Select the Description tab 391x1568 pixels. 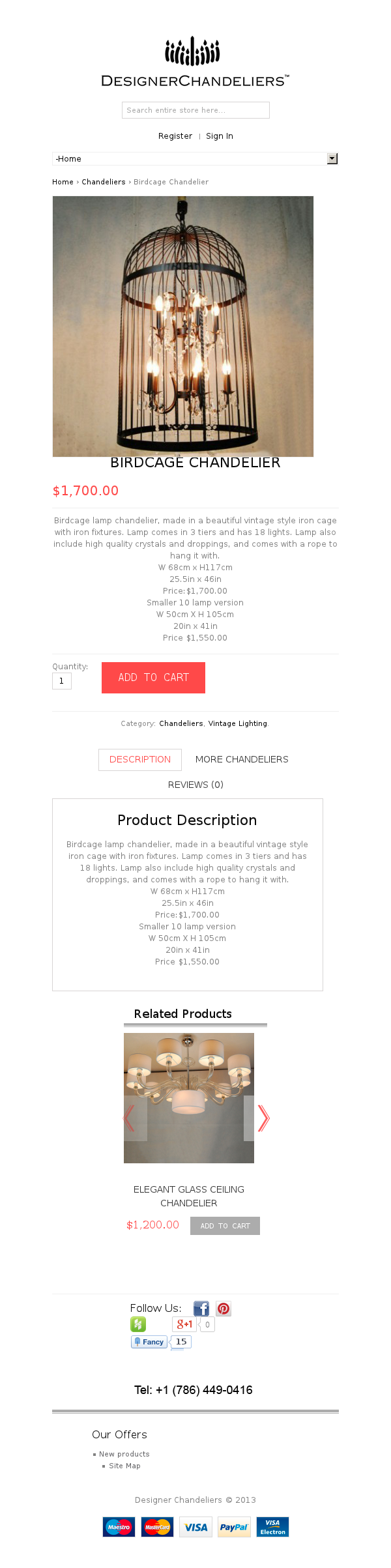[140, 759]
